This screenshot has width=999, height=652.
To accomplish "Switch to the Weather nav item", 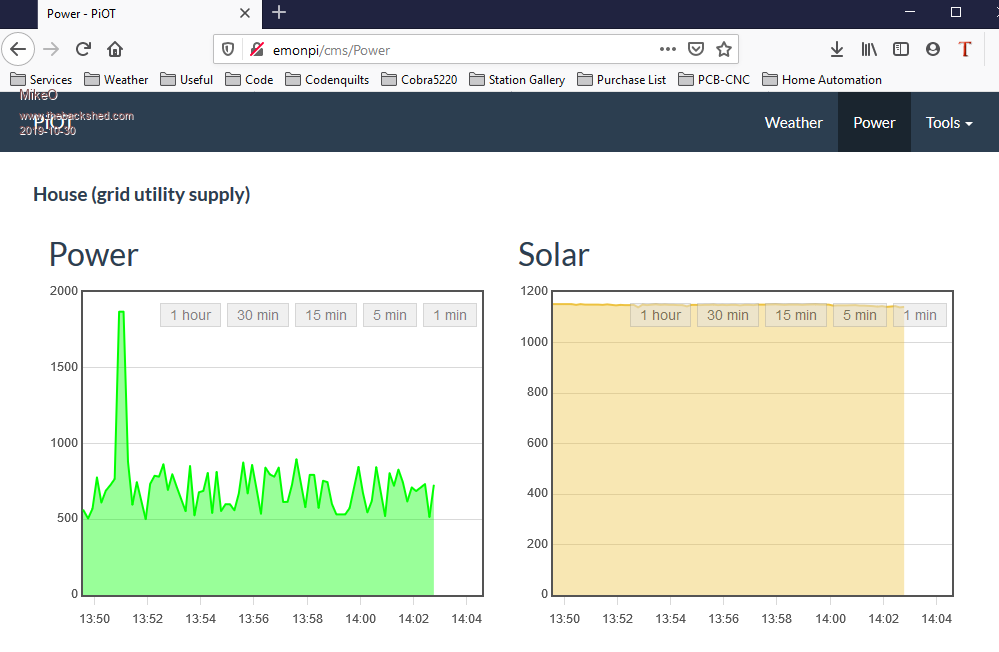I will (x=793, y=123).
